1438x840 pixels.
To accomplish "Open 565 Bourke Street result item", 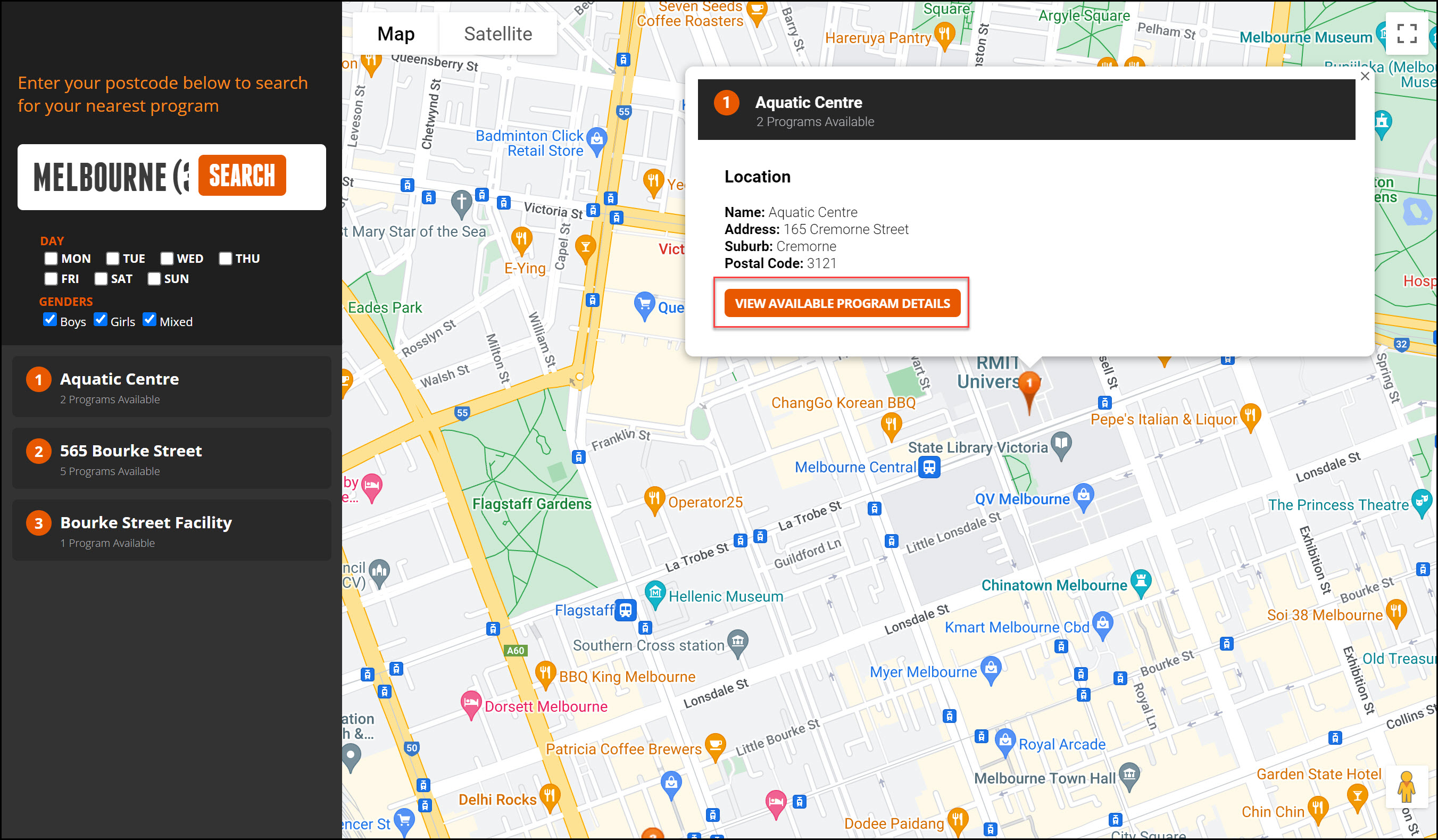I will click(171, 459).
